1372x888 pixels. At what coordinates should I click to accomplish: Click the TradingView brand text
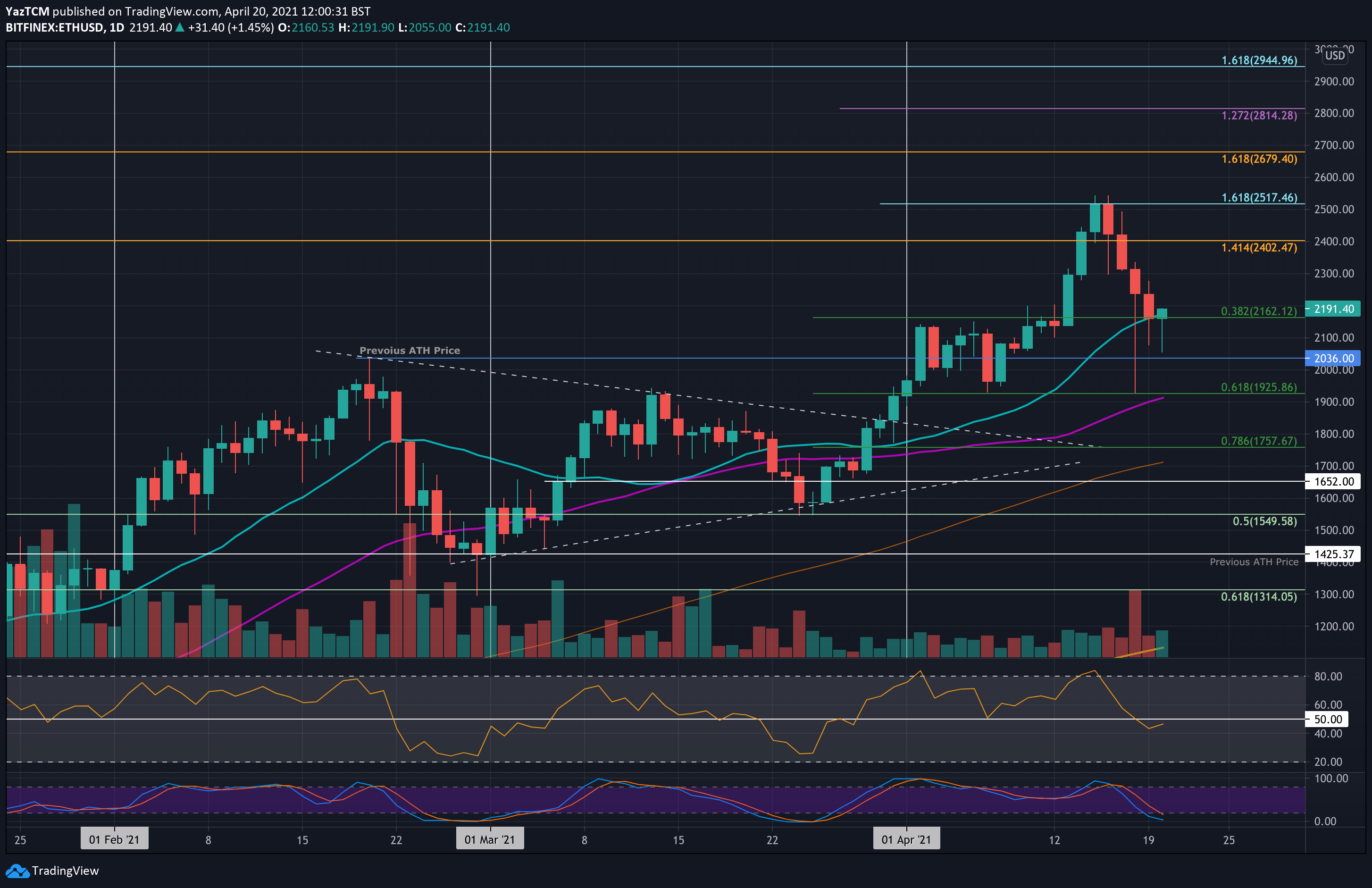(65, 871)
